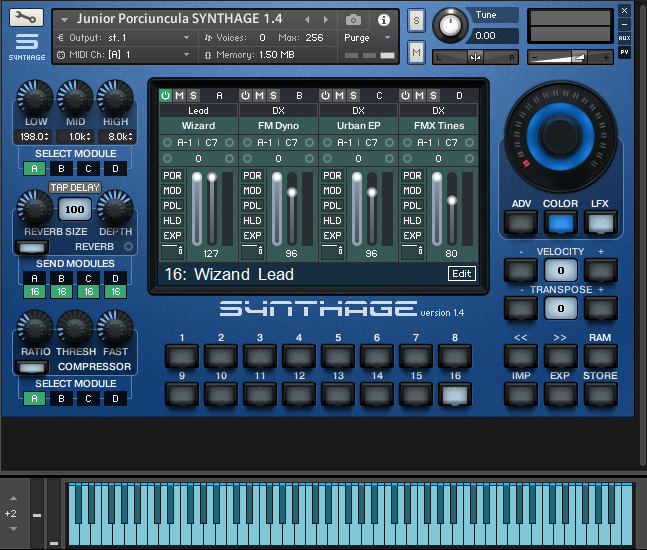The image size is (647, 550).
Task: Select EQ module B
Action: 61,168
